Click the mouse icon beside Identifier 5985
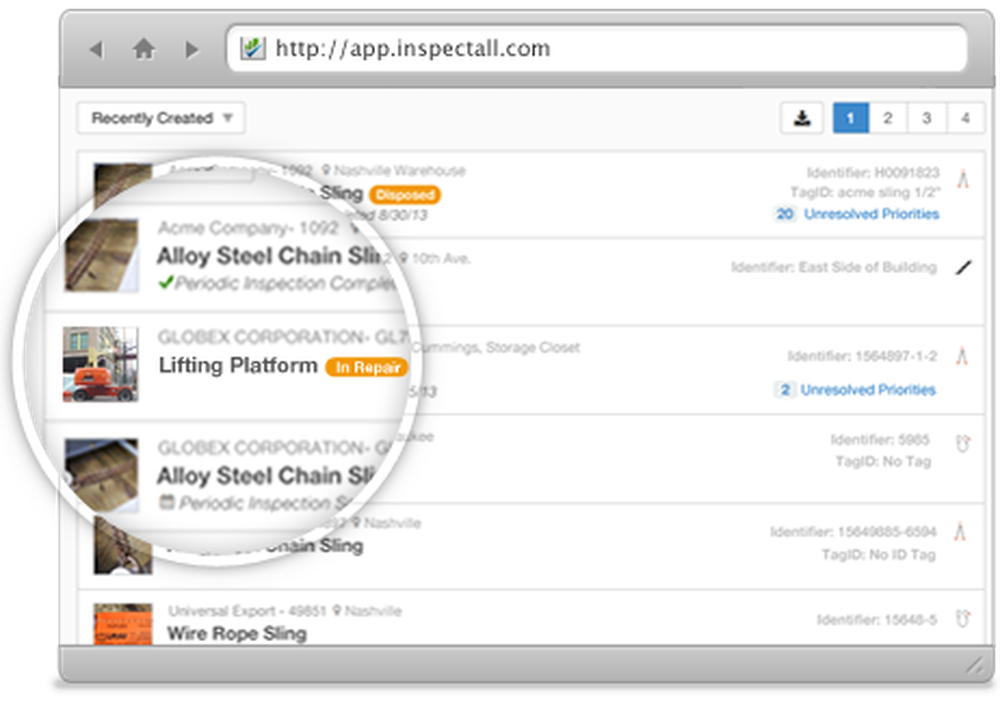 pyautogui.click(x=963, y=443)
